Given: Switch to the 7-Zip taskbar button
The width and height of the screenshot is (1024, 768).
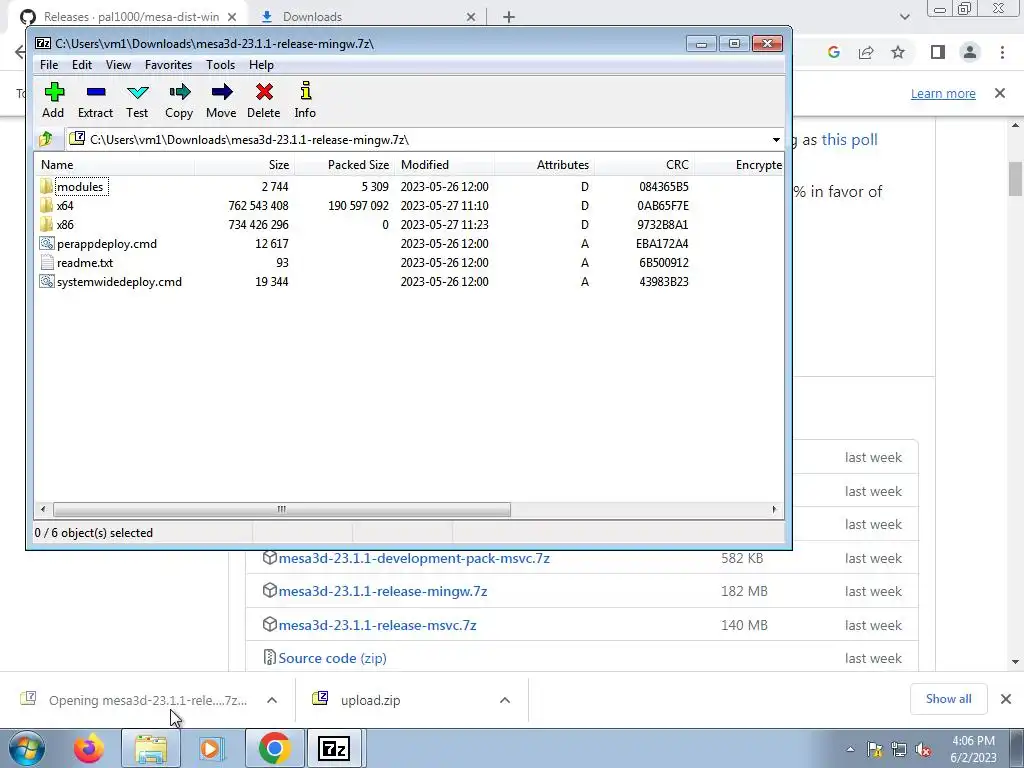Looking at the screenshot, I should click(334, 748).
